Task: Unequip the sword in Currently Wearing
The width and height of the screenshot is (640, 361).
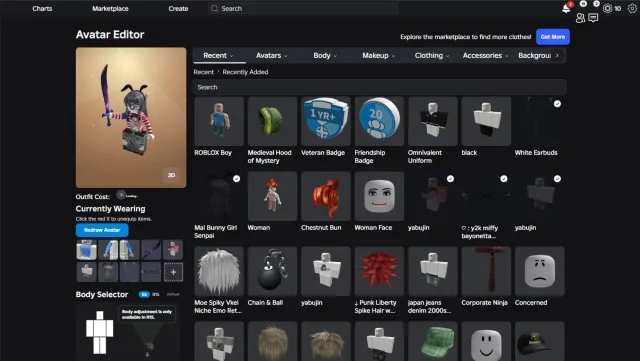Action: coord(151,250)
